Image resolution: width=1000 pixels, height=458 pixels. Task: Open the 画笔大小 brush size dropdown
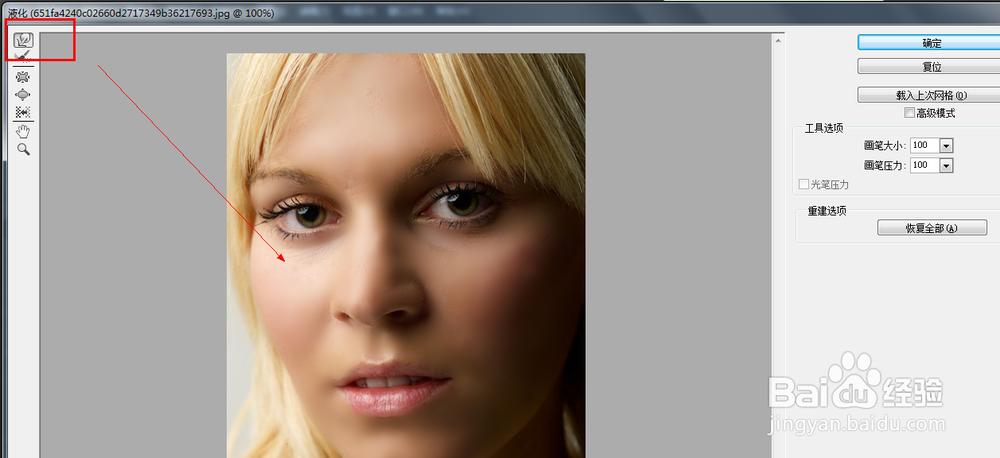(x=946, y=145)
